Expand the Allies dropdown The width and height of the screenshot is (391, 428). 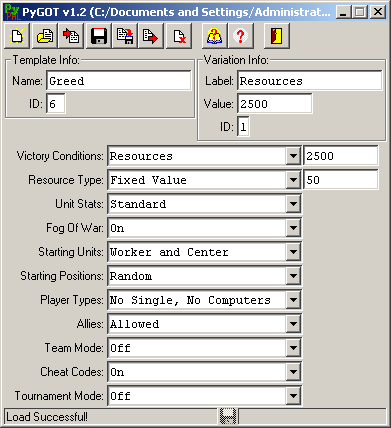[x=293, y=324]
